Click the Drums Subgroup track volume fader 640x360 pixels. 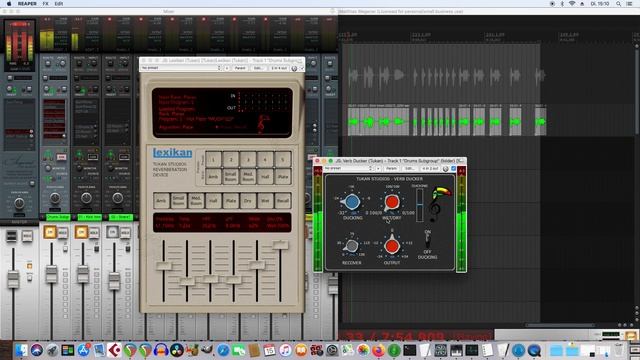[51, 274]
